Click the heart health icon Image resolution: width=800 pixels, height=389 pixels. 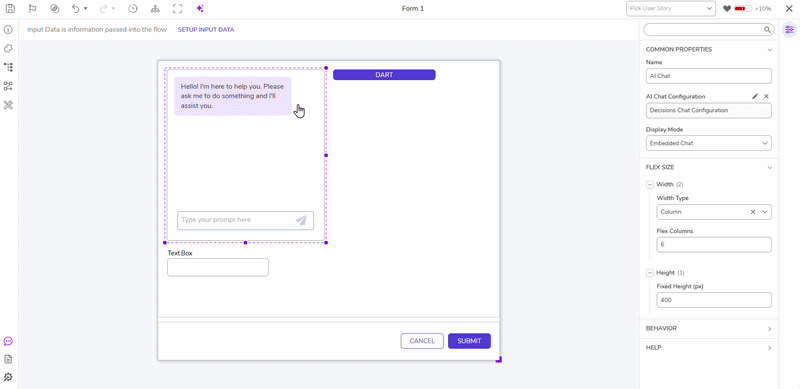727,9
